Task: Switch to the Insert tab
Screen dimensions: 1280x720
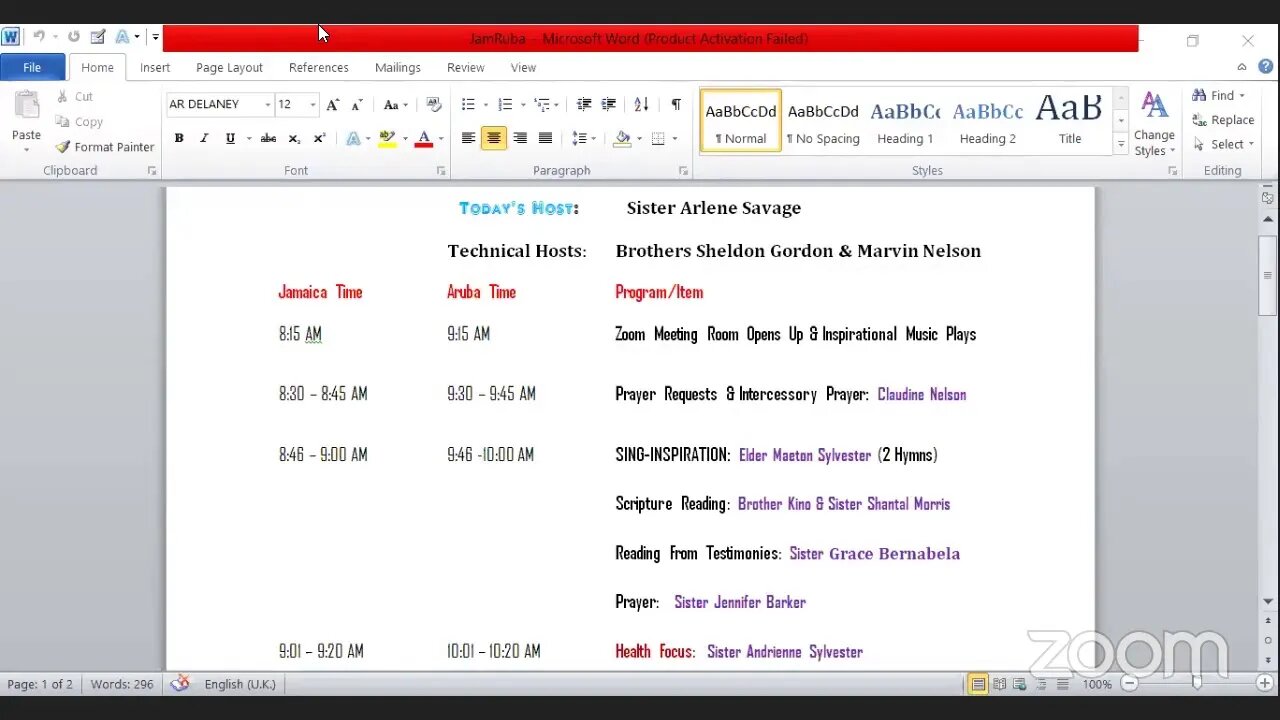Action: pyautogui.click(x=155, y=67)
